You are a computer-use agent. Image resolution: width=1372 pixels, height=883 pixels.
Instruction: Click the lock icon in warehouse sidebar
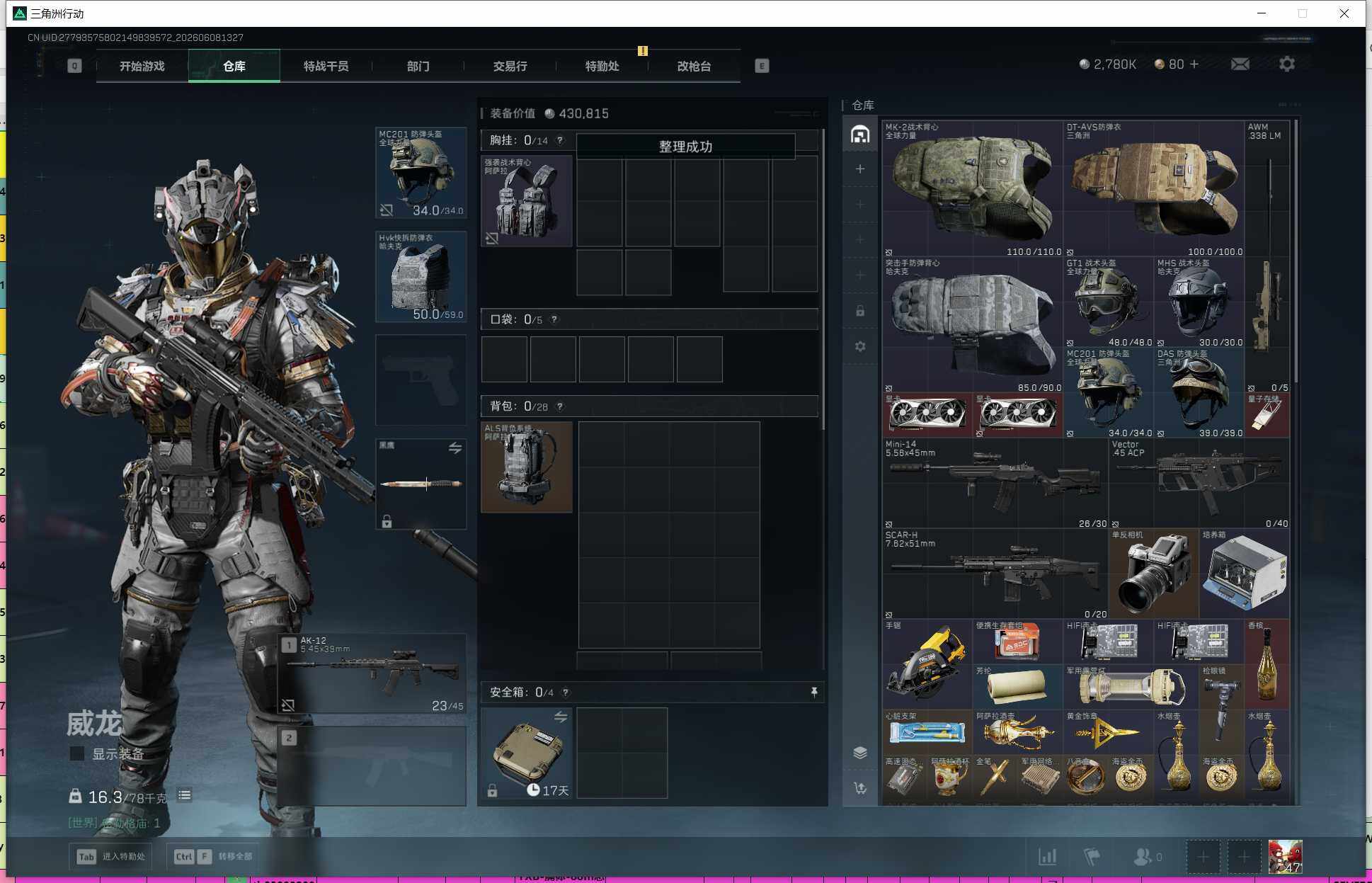[x=860, y=311]
